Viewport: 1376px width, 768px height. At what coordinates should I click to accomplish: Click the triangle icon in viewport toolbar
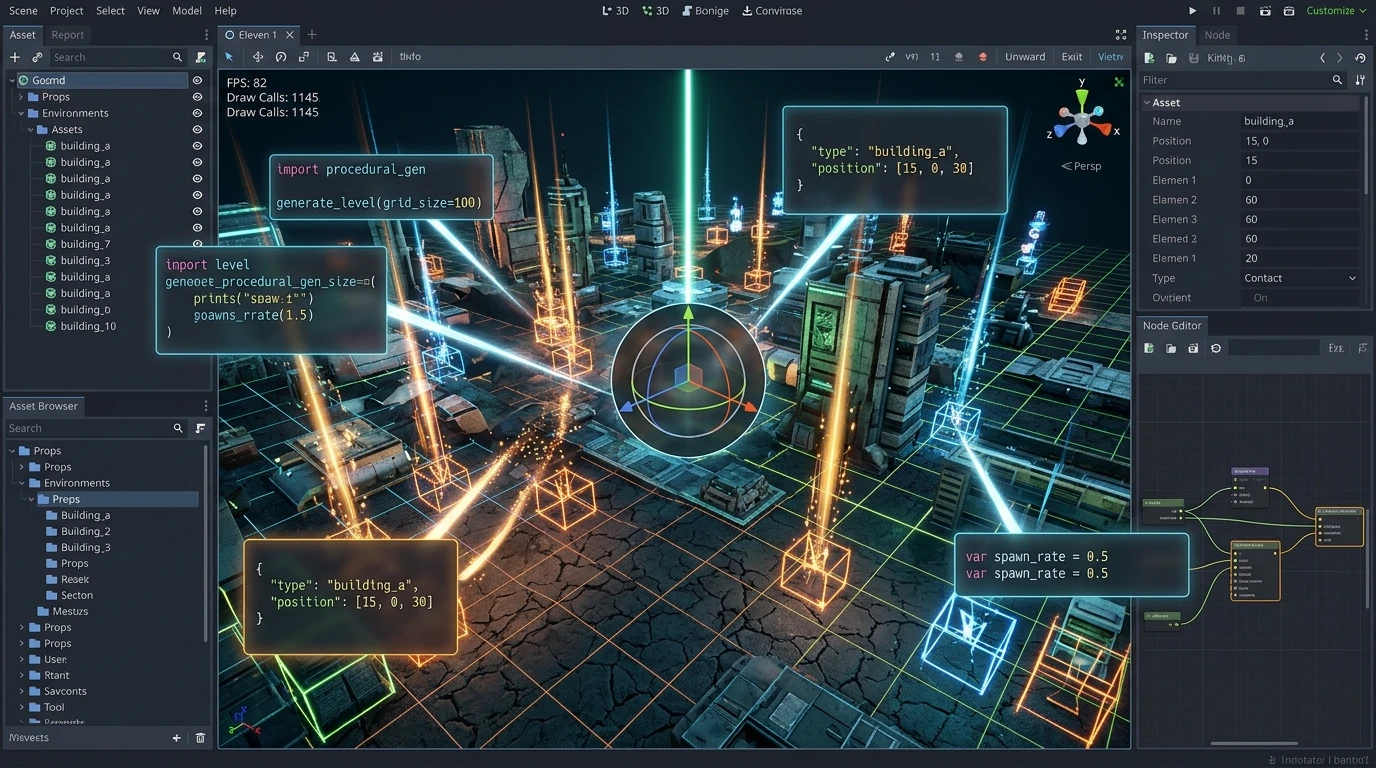[355, 57]
